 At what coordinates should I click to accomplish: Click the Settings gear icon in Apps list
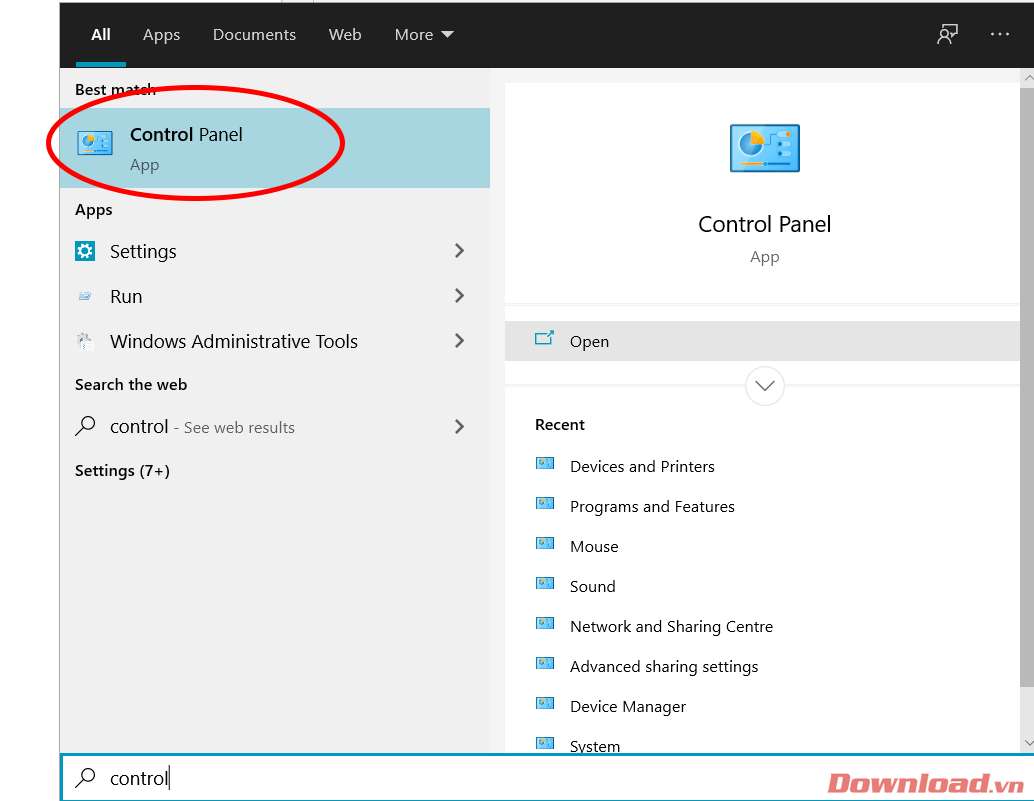(85, 251)
